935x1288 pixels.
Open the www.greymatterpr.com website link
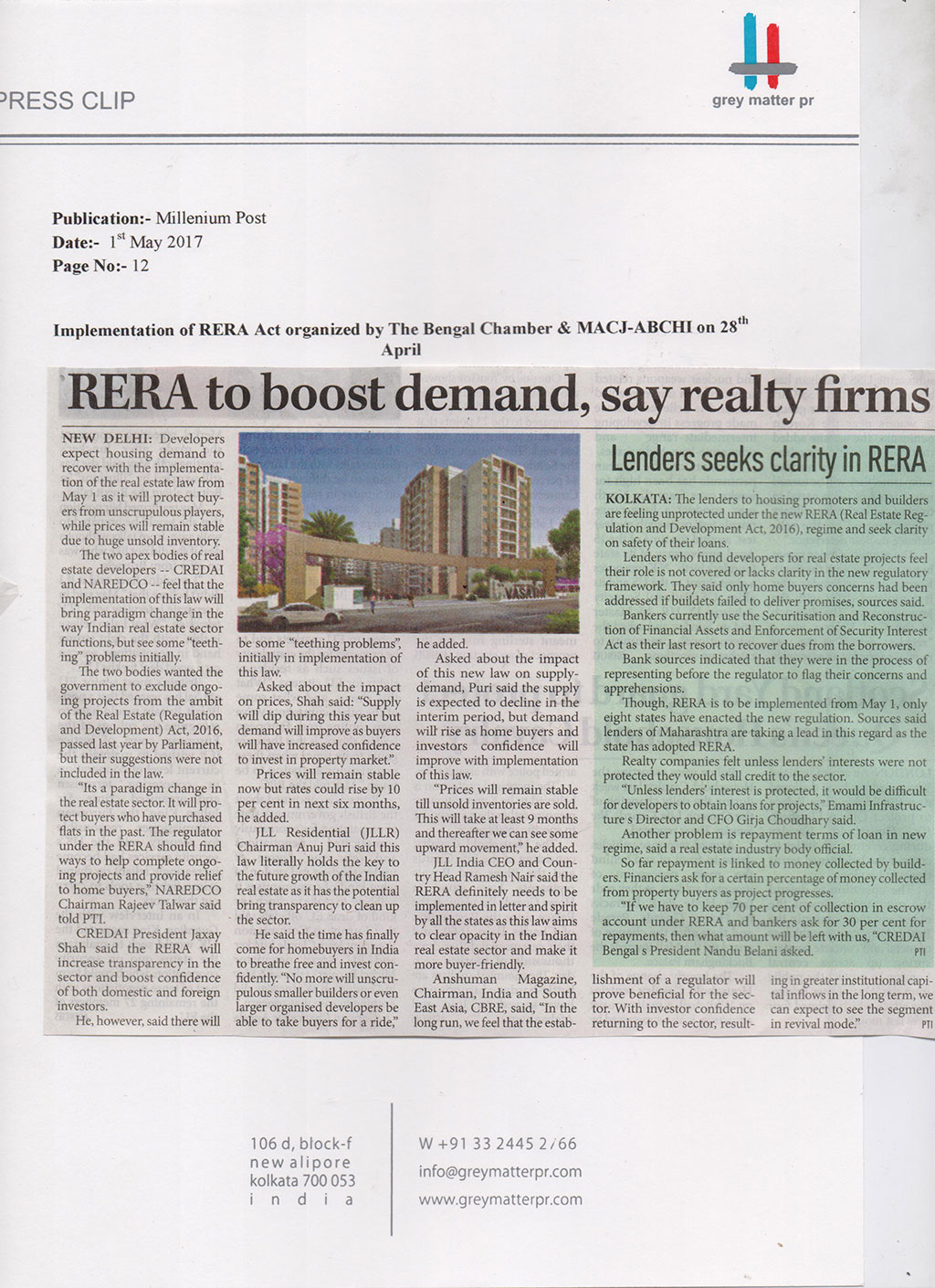pyautogui.click(x=500, y=1199)
